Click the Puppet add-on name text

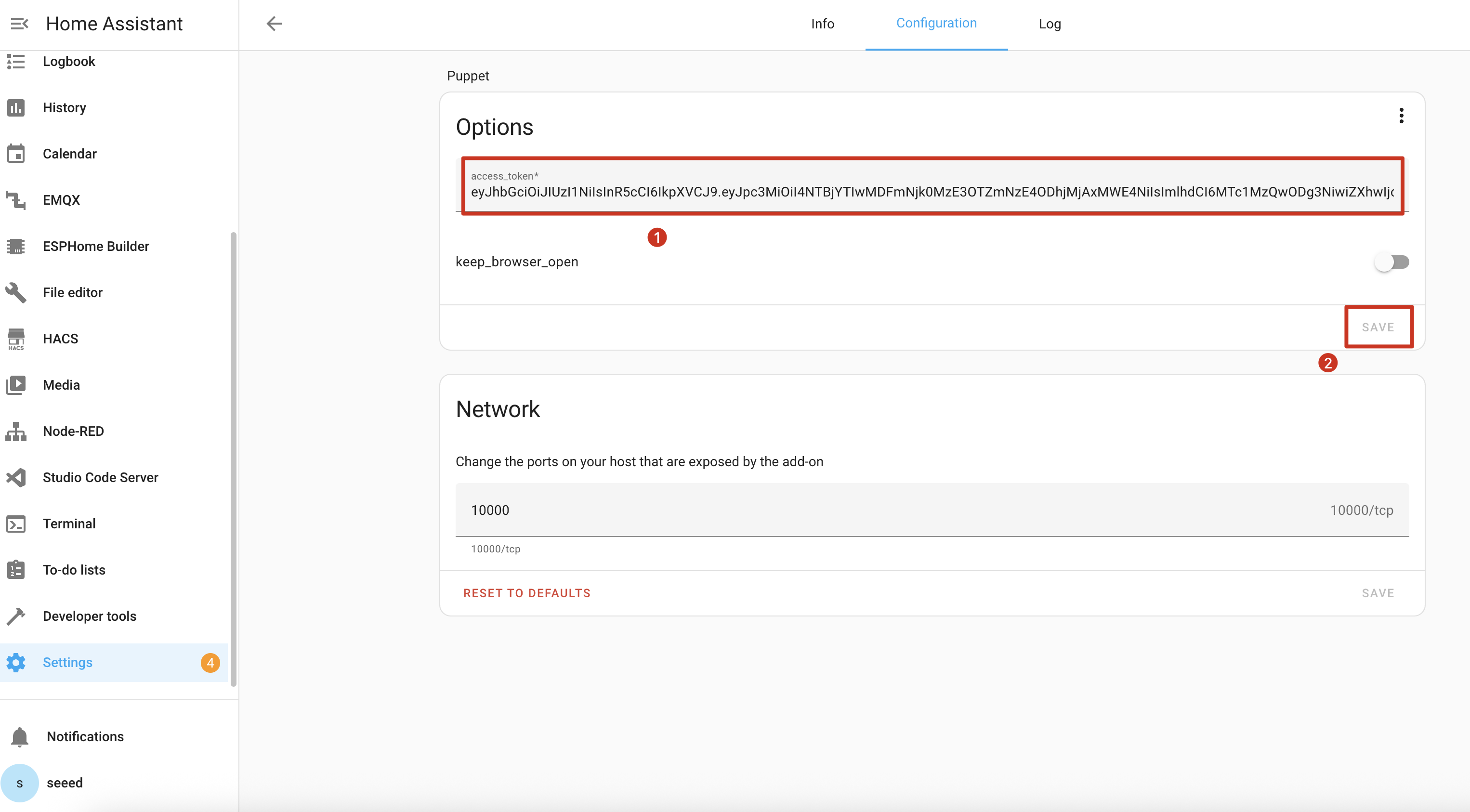468,75
